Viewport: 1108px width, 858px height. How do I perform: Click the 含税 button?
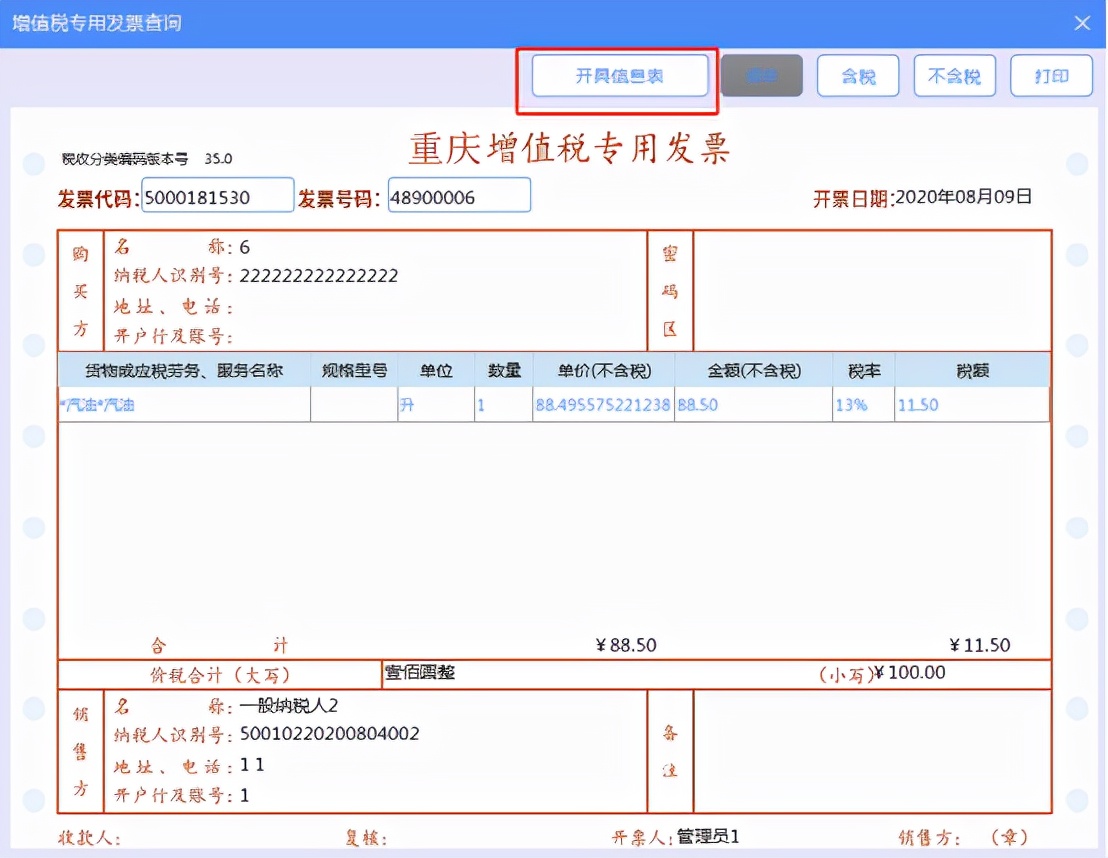[x=858, y=75]
